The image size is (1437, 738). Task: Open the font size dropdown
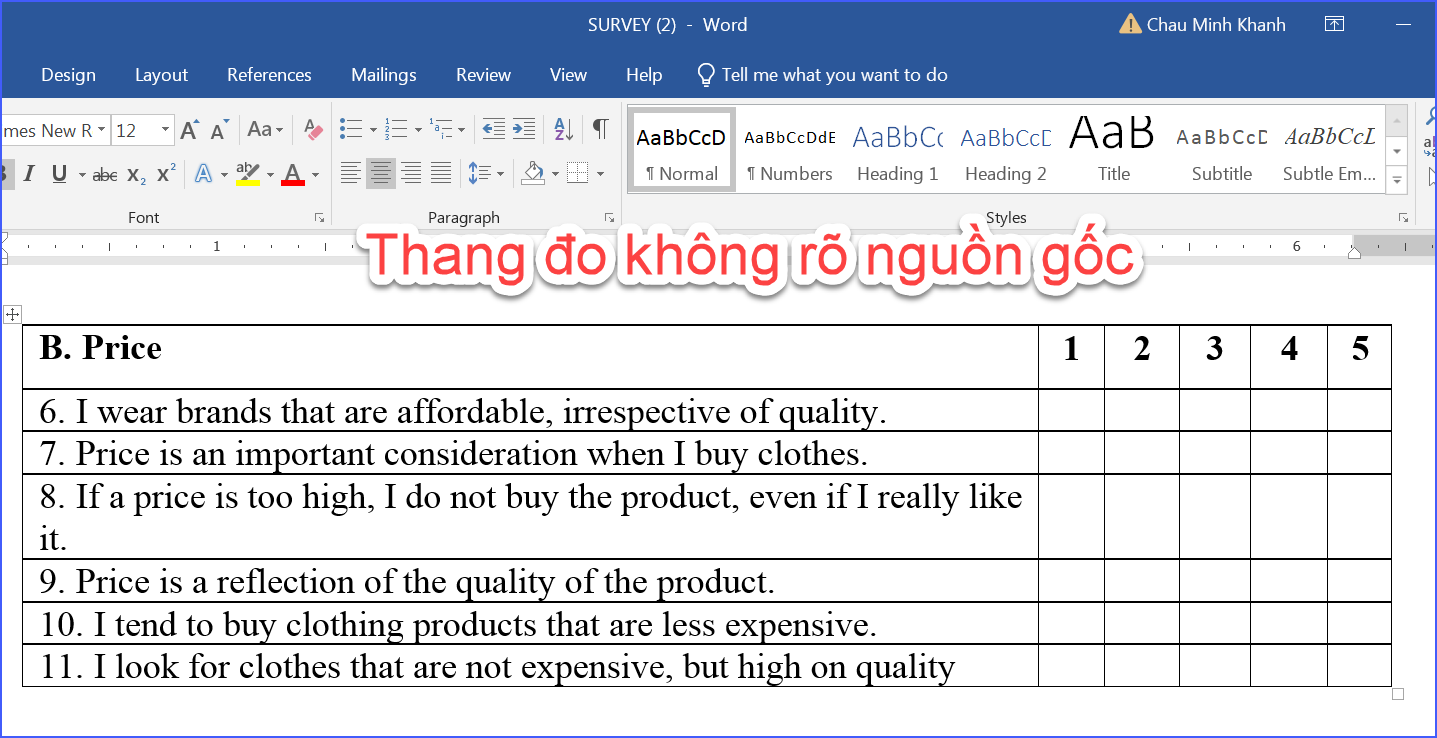tap(165, 130)
